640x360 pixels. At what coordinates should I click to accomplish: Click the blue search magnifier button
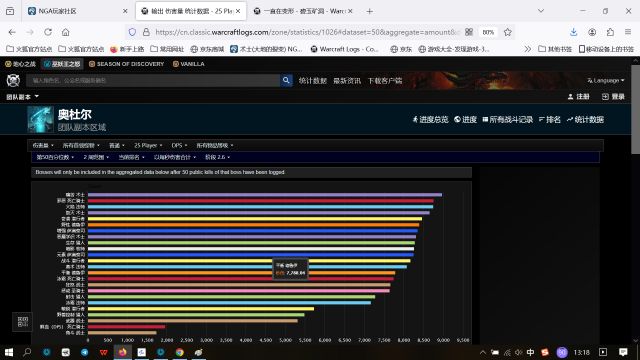click(286, 80)
